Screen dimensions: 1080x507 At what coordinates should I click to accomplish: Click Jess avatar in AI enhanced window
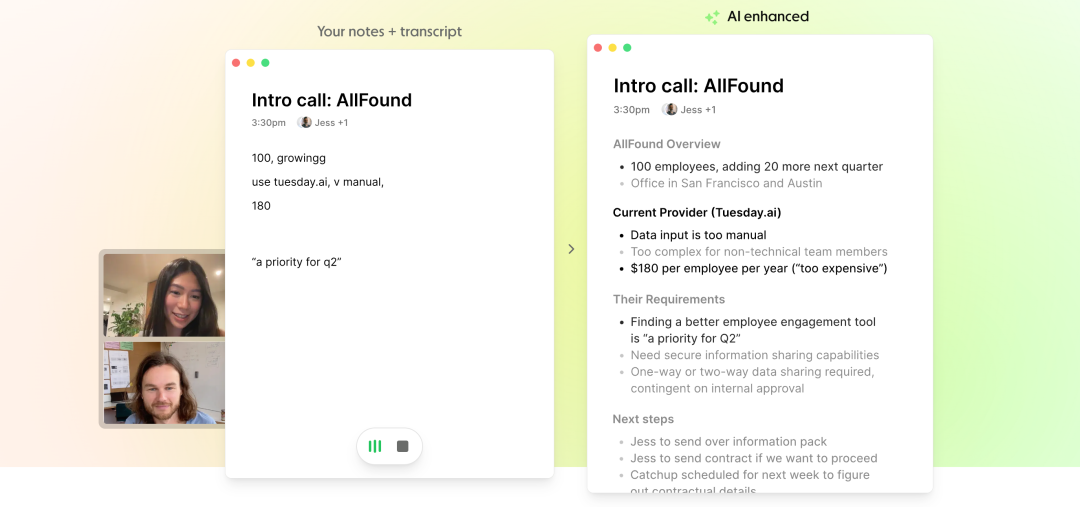point(670,110)
